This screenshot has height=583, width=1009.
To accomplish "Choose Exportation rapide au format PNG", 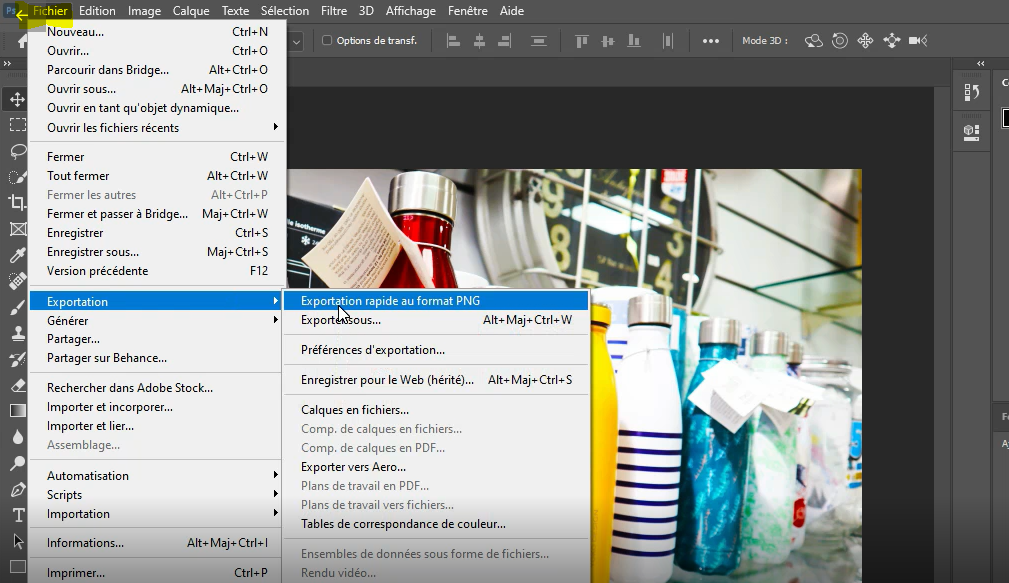I will (390, 301).
